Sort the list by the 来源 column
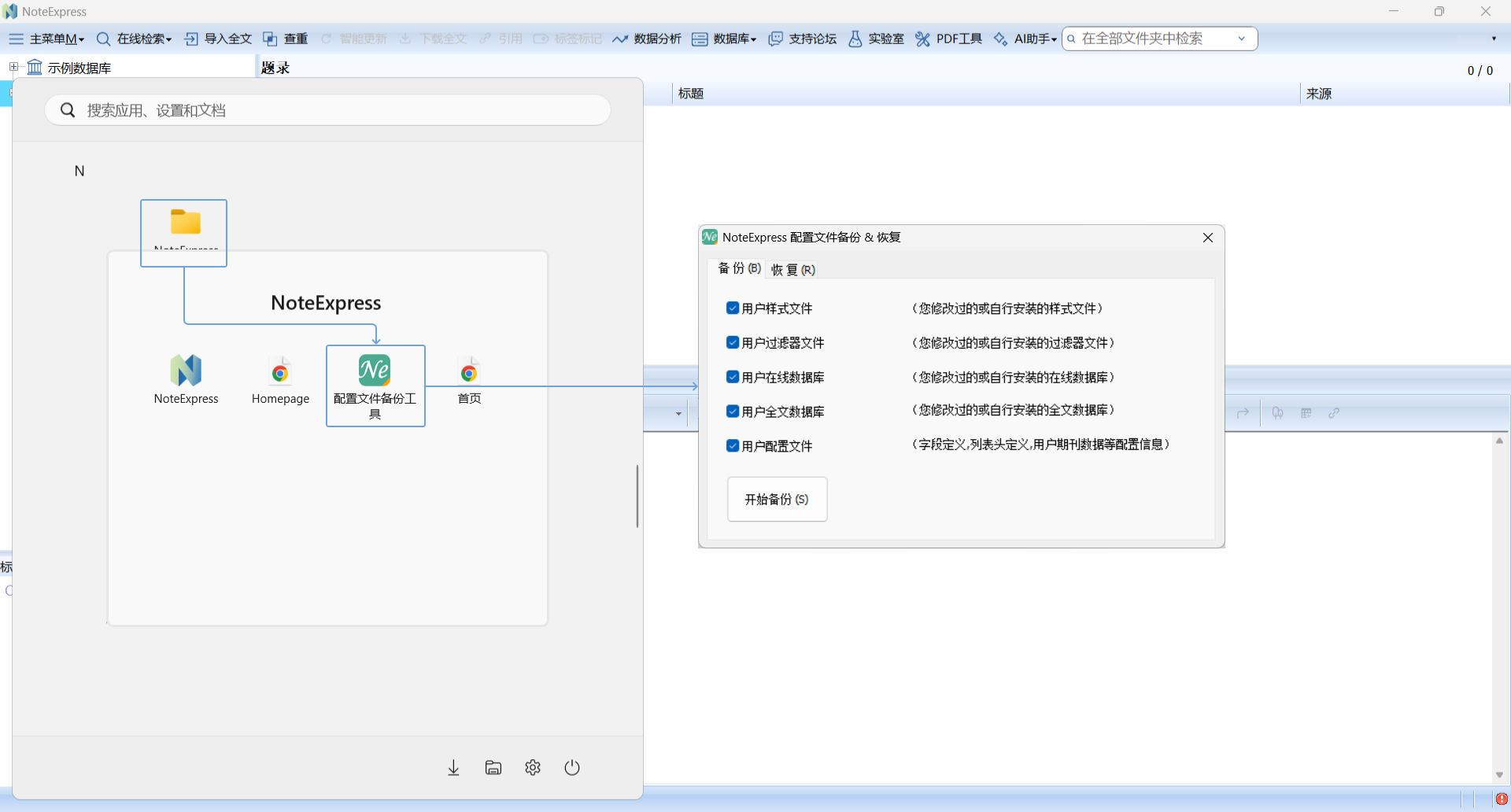The width and height of the screenshot is (1511, 812). 1405,94
